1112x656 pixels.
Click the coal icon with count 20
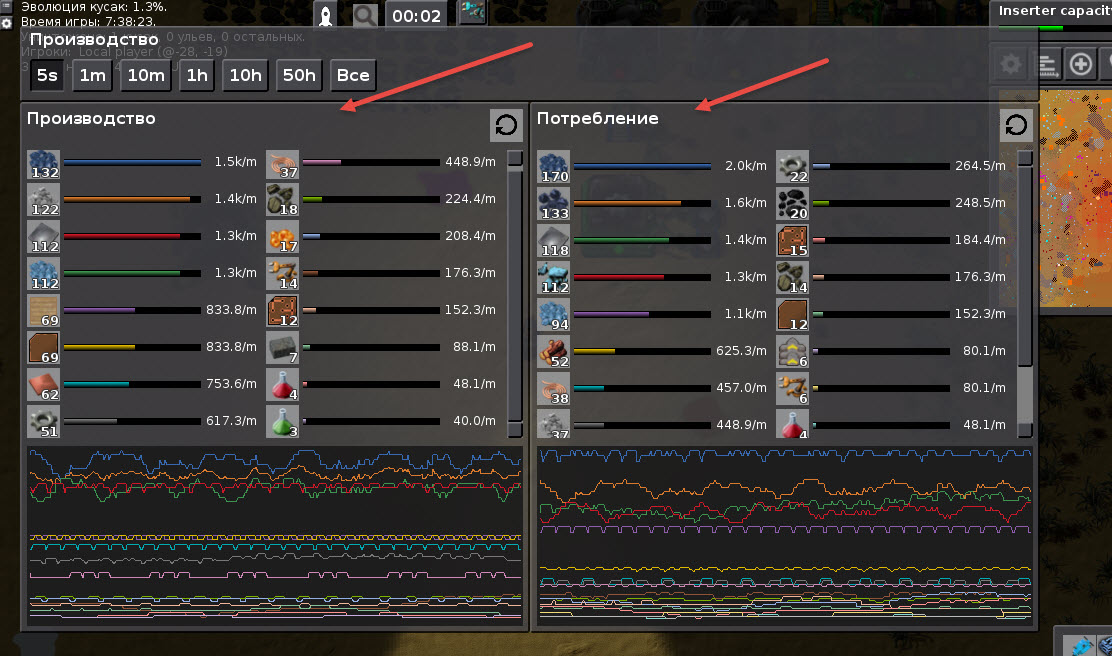pos(792,205)
